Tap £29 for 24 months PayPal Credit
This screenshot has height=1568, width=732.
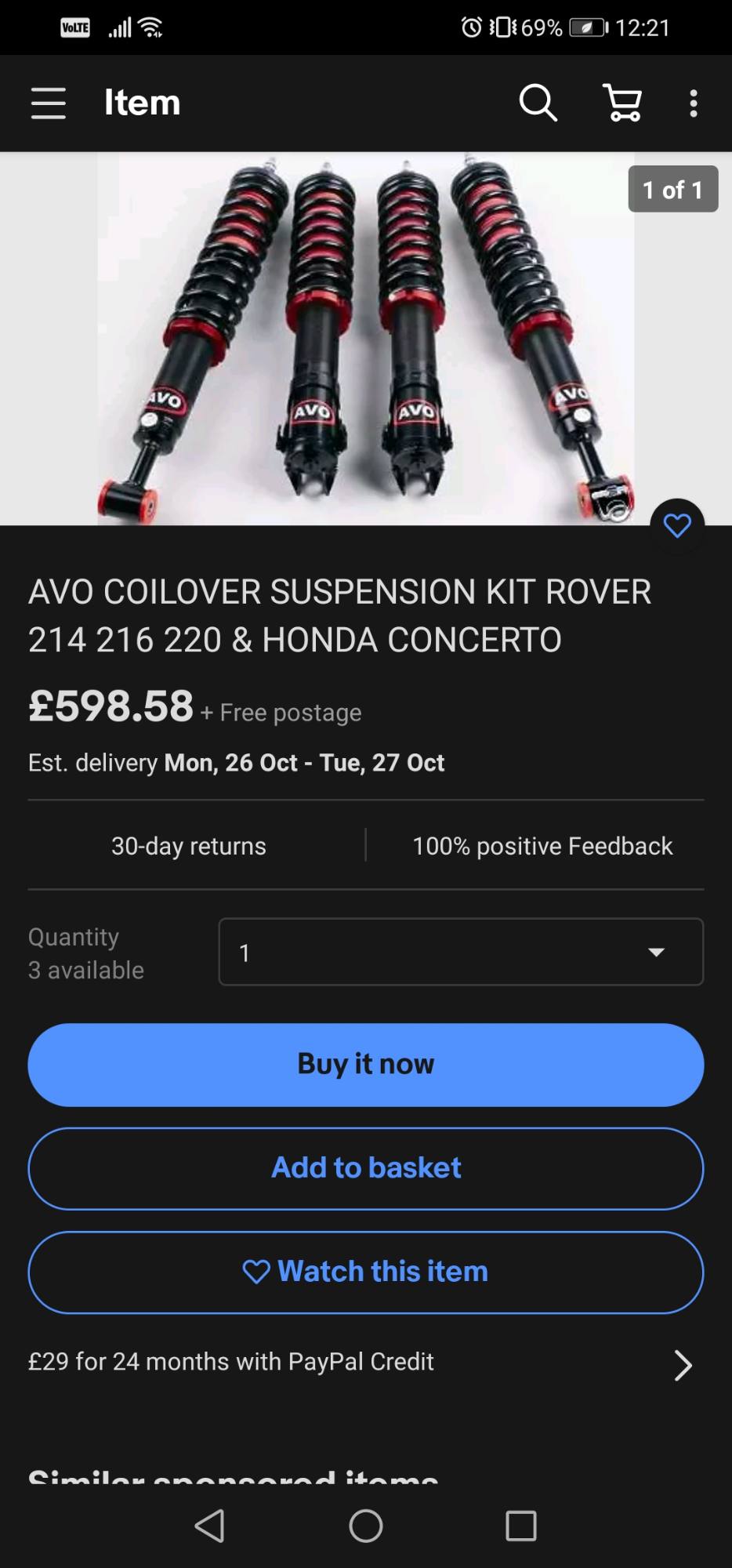pyautogui.click(x=231, y=1362)
